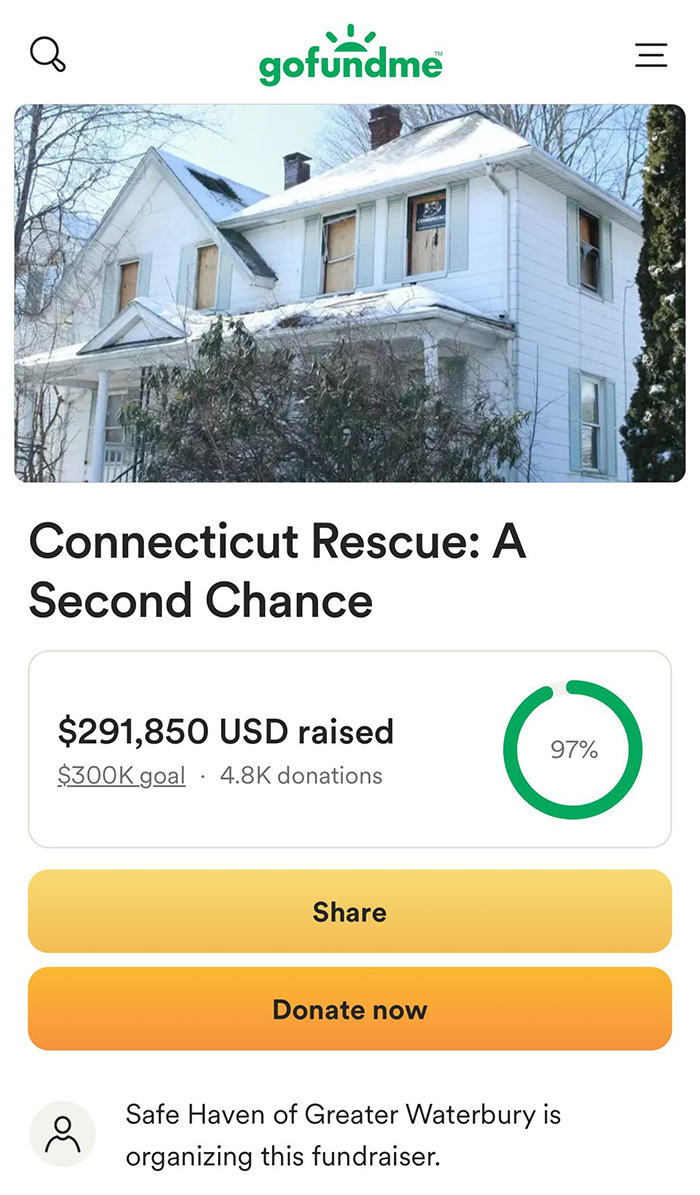This screenshot has width=700, height=1195.
Task: Open the search magnifying glass icon
Action: click(48, 55)
